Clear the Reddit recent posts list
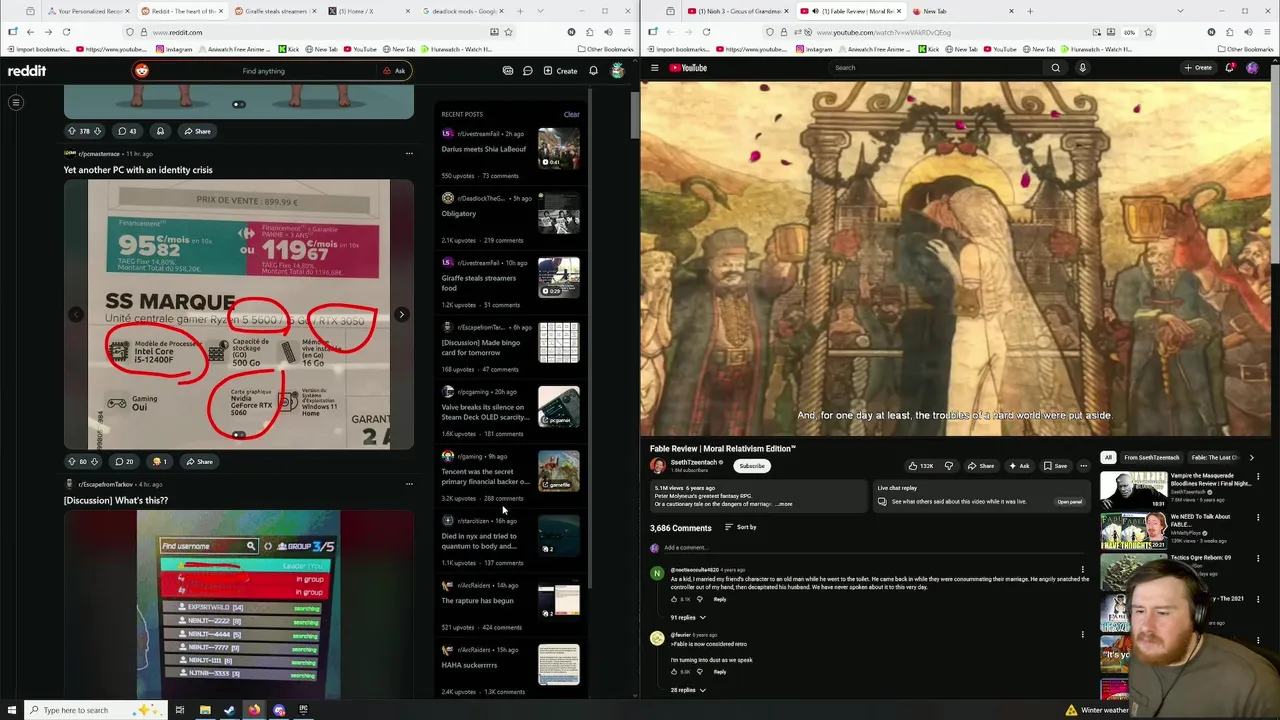 pos(571,114)
